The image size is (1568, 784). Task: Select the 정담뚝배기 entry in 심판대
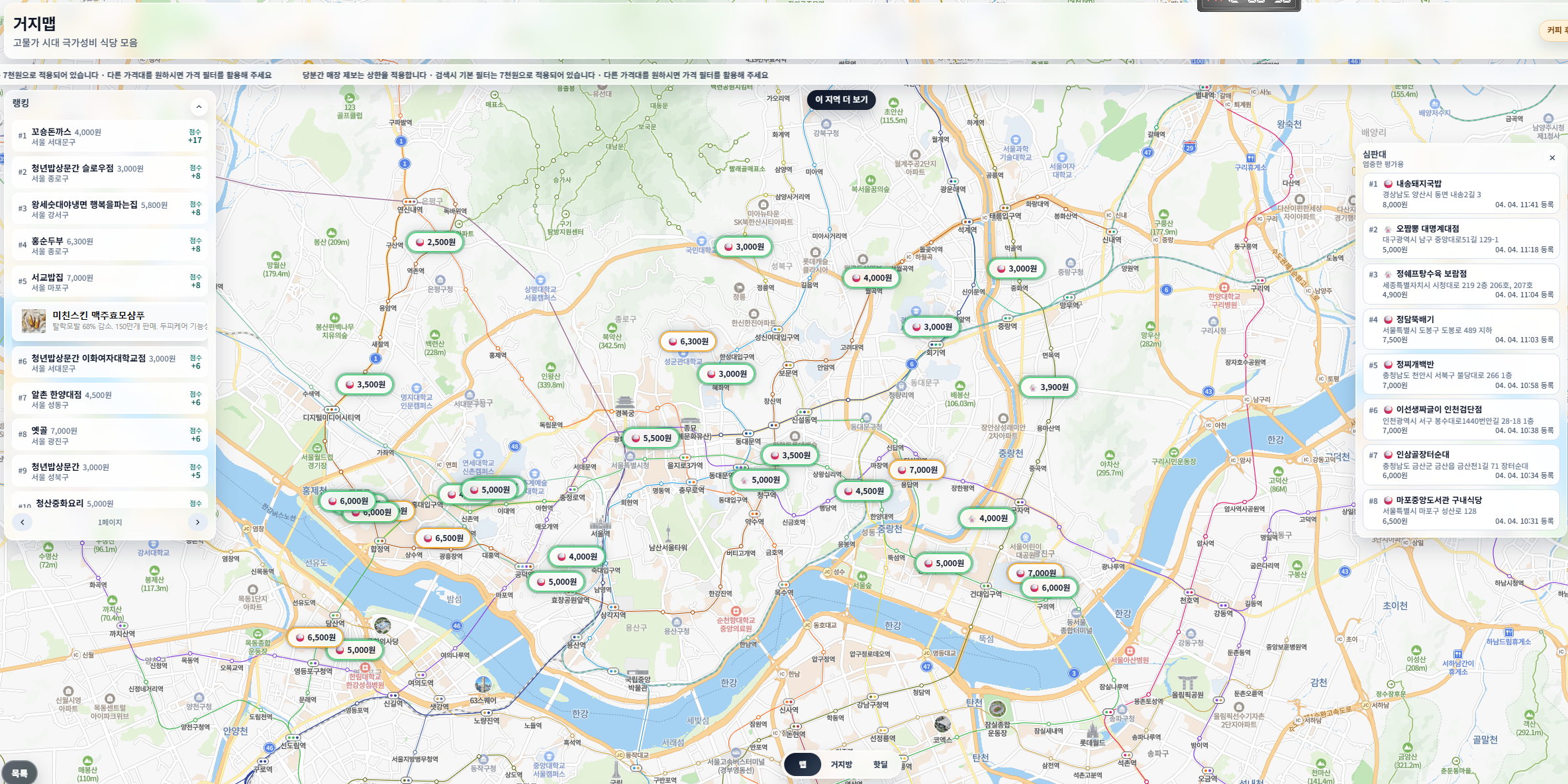[x=1460, y=329]
